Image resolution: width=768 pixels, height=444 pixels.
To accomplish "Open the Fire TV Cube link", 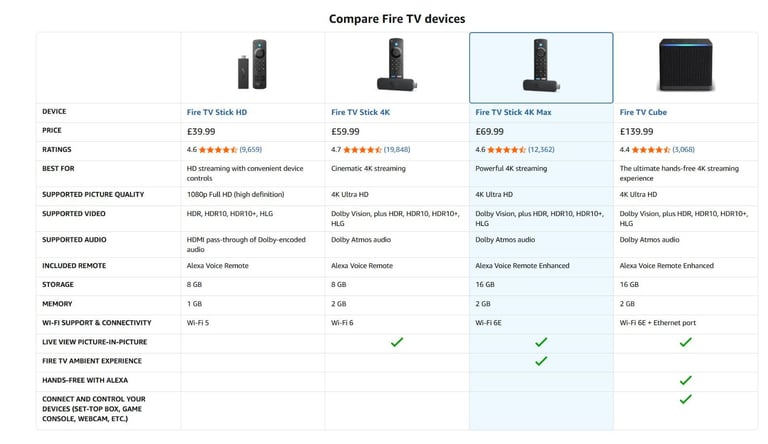I will tap(643, 112).
